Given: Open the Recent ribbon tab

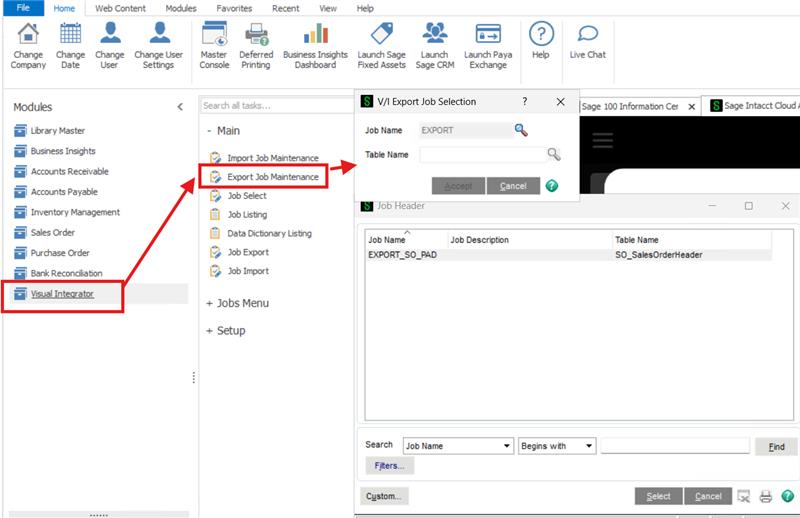Looking at the screenshot, I should click(x=286, y=8).
